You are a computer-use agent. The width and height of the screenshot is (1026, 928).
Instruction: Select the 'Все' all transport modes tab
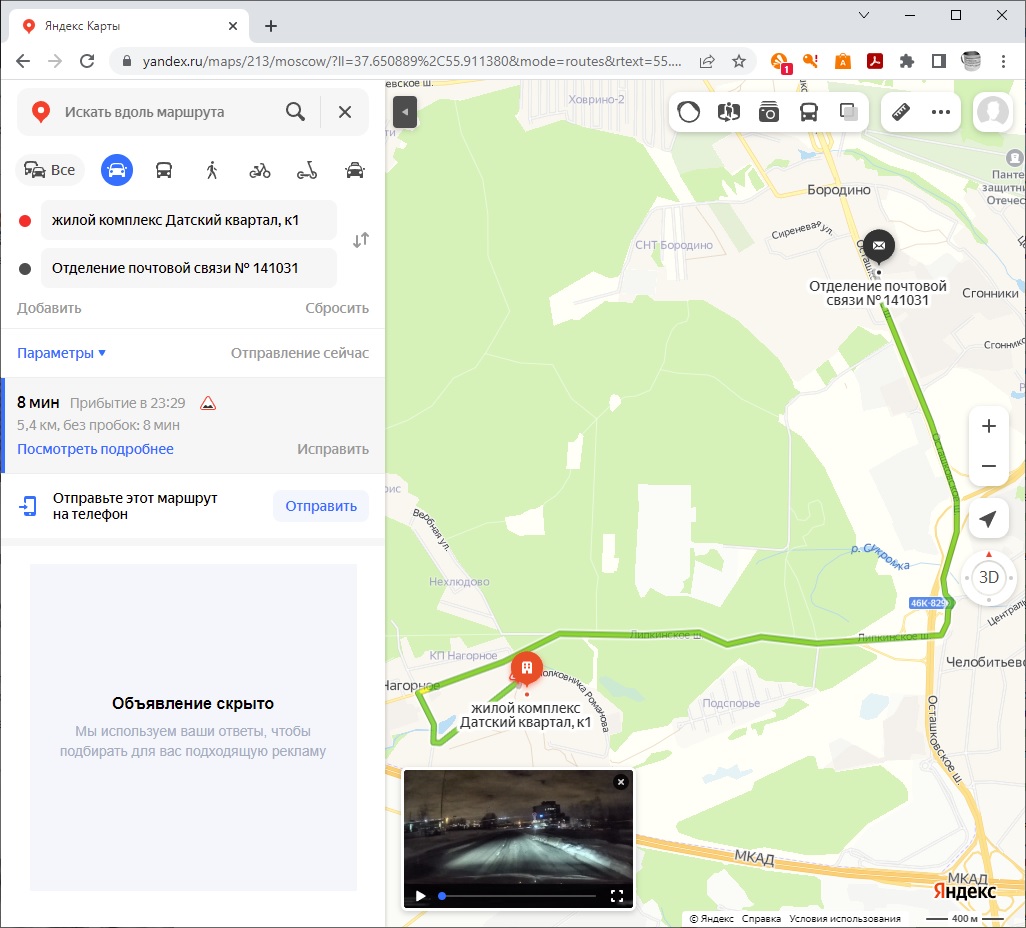point(50,170)
